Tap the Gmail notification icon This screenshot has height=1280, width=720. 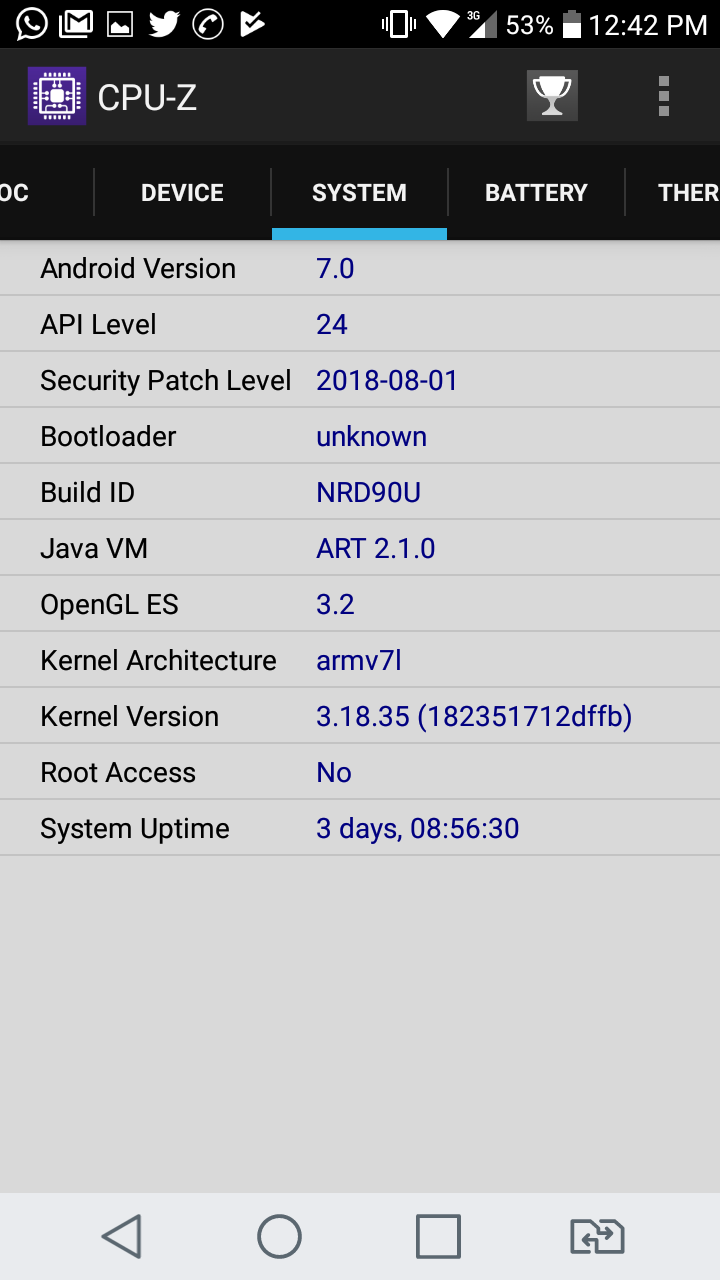(x=76, y=24)
